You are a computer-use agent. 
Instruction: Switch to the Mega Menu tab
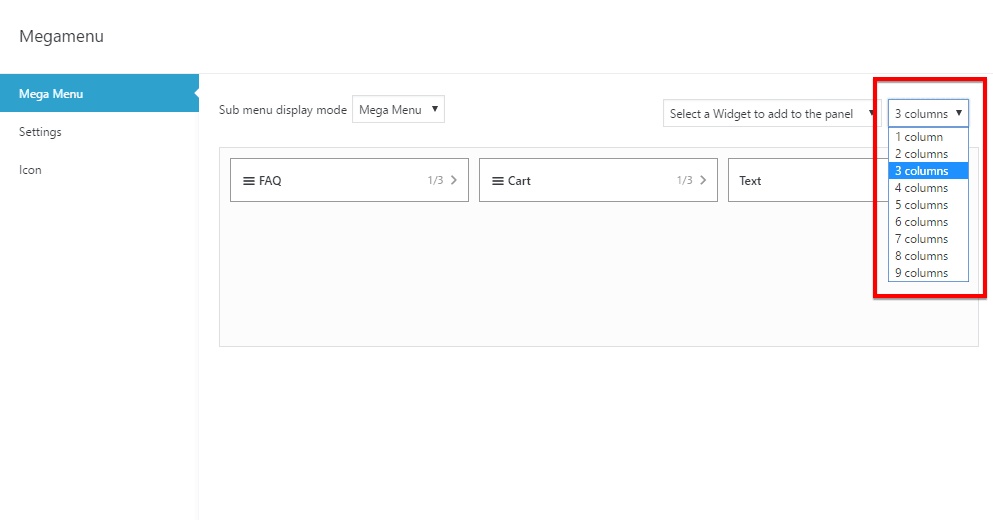[99, 94]
